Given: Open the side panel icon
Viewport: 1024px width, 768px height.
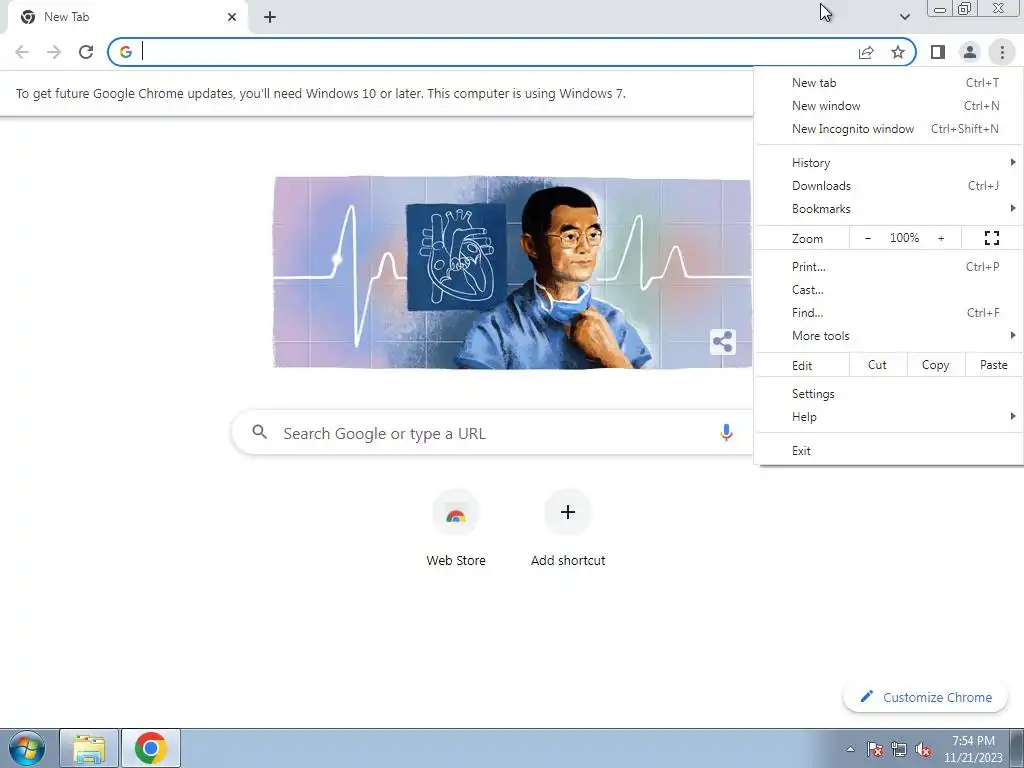Looking at the screenshot, I should pos(938,52).
